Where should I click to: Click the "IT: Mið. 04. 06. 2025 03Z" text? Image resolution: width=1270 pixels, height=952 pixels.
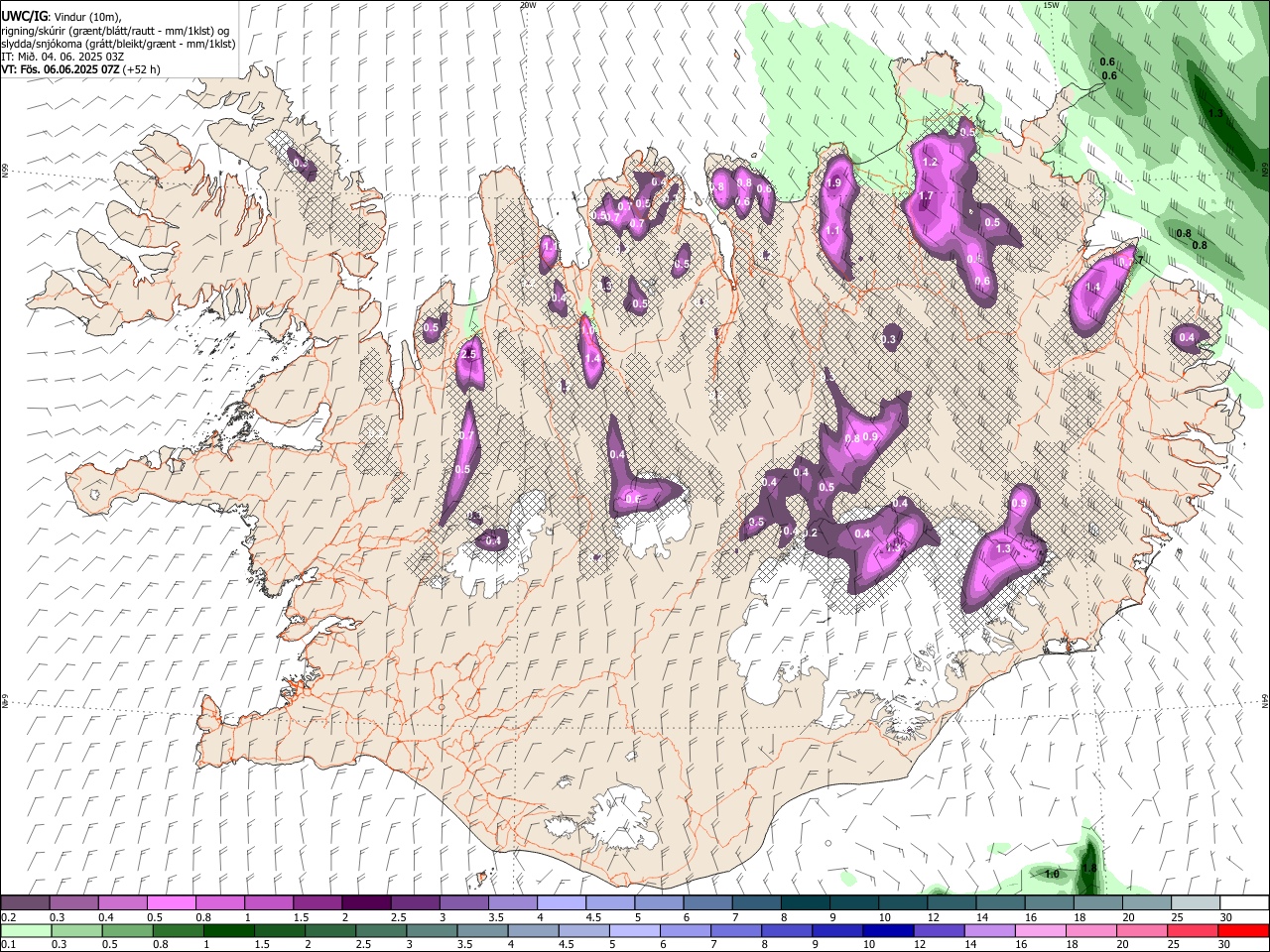pos(63,57)
